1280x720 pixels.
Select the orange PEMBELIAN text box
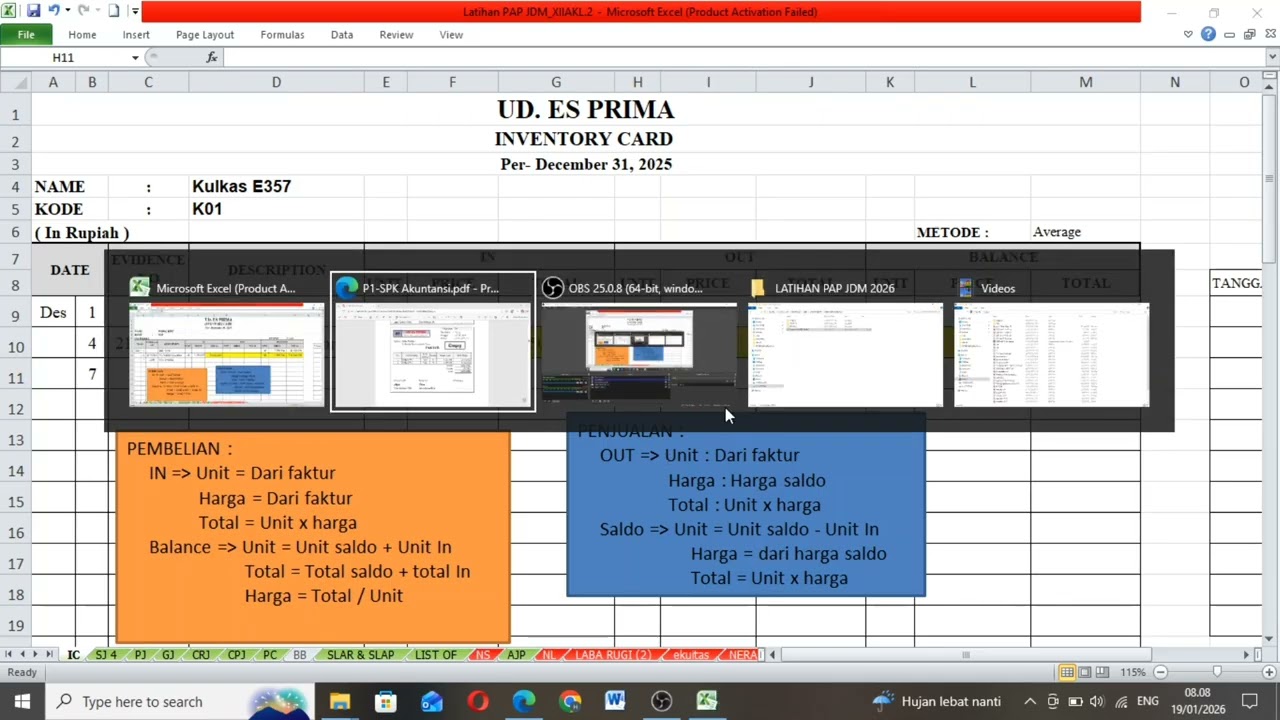tap(313, 535)
